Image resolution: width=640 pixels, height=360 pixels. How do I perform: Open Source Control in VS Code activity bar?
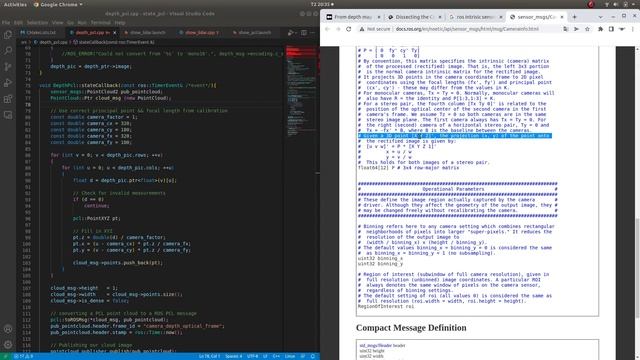pos(8,67)
